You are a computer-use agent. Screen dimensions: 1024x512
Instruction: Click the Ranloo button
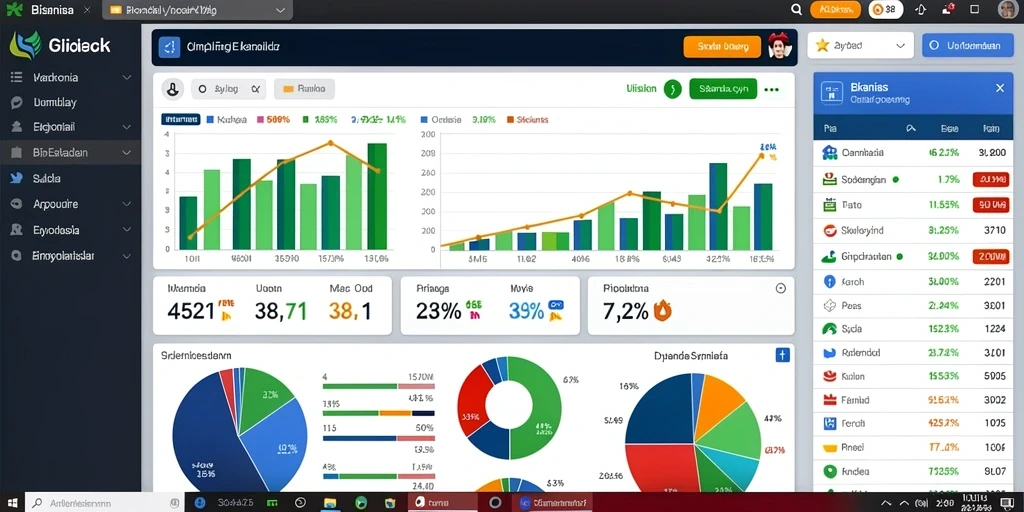click(304, 89)
